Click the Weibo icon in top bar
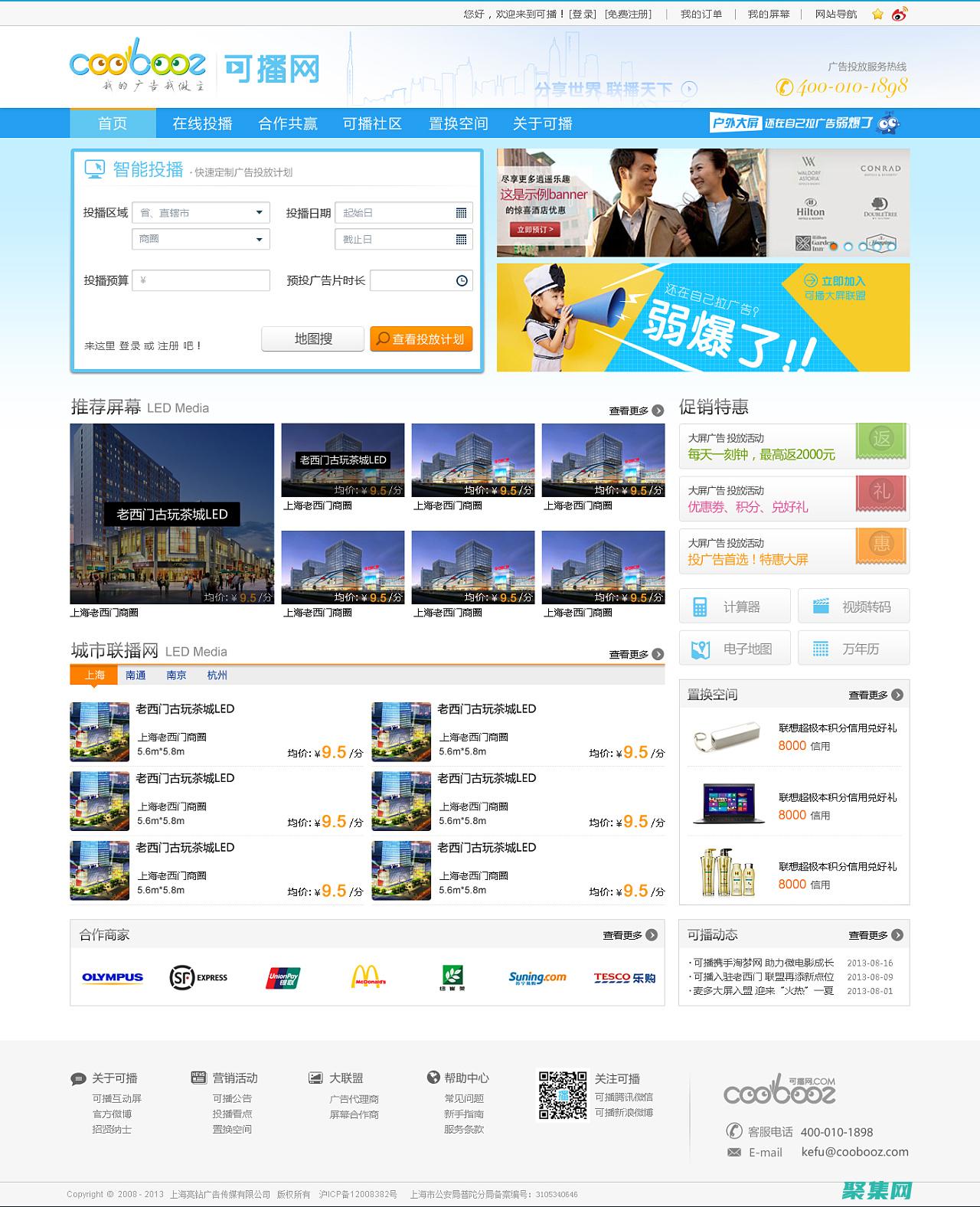Viewport: 980px width, 1207px height. tap(900, 15)
